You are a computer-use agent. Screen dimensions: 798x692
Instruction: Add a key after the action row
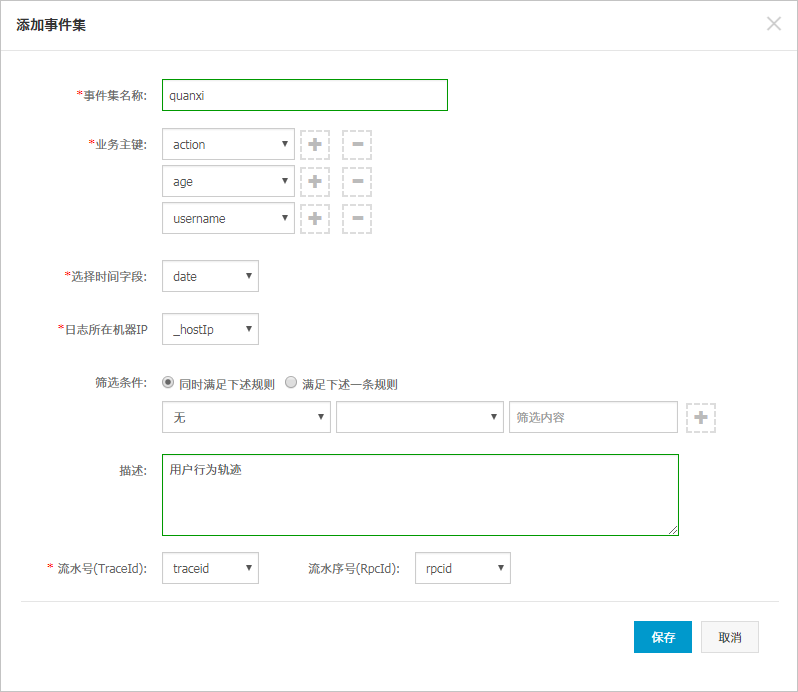coord(315,145)
